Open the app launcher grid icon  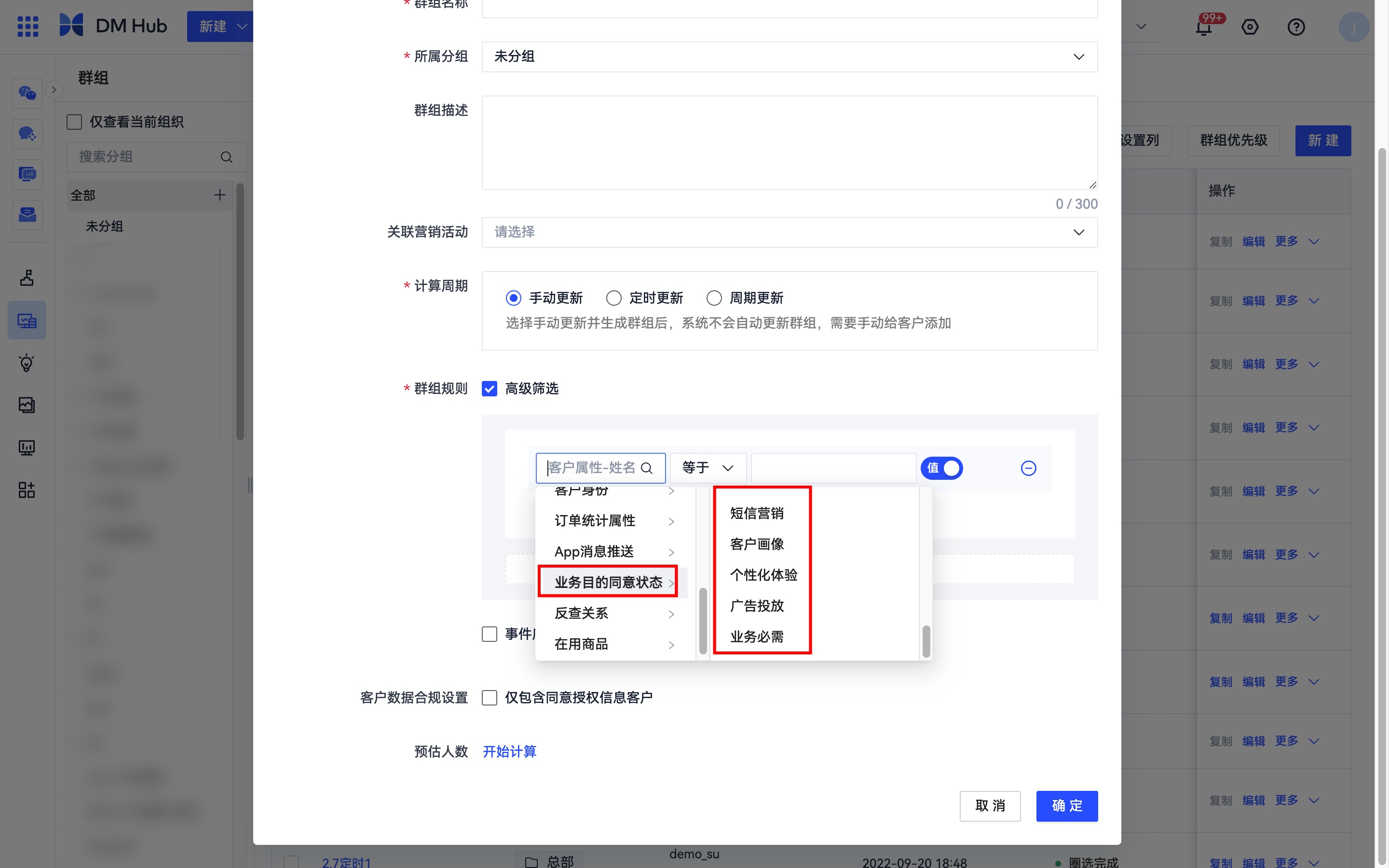27,27
